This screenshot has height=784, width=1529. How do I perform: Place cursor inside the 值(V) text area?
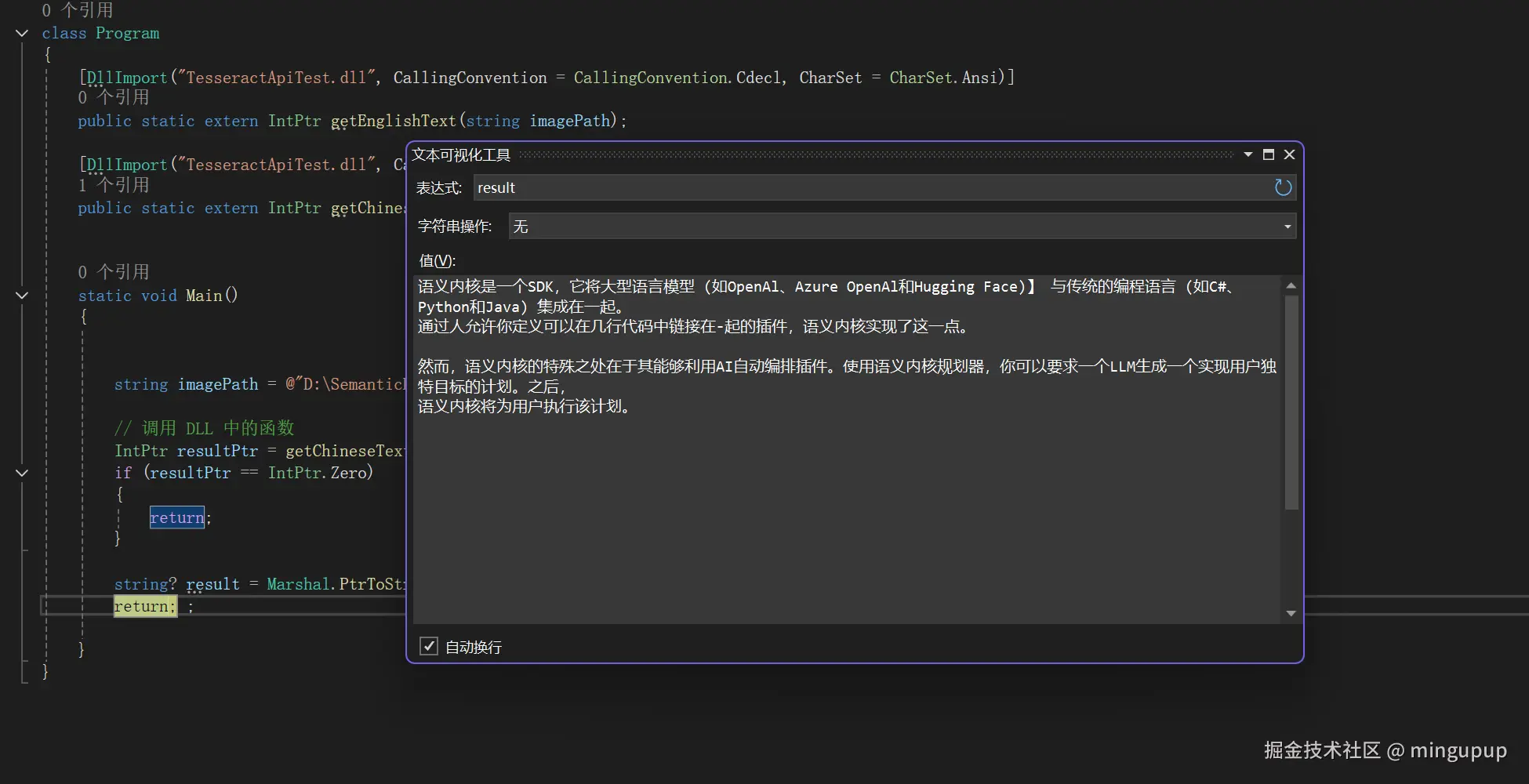click(x=784, y=470)
